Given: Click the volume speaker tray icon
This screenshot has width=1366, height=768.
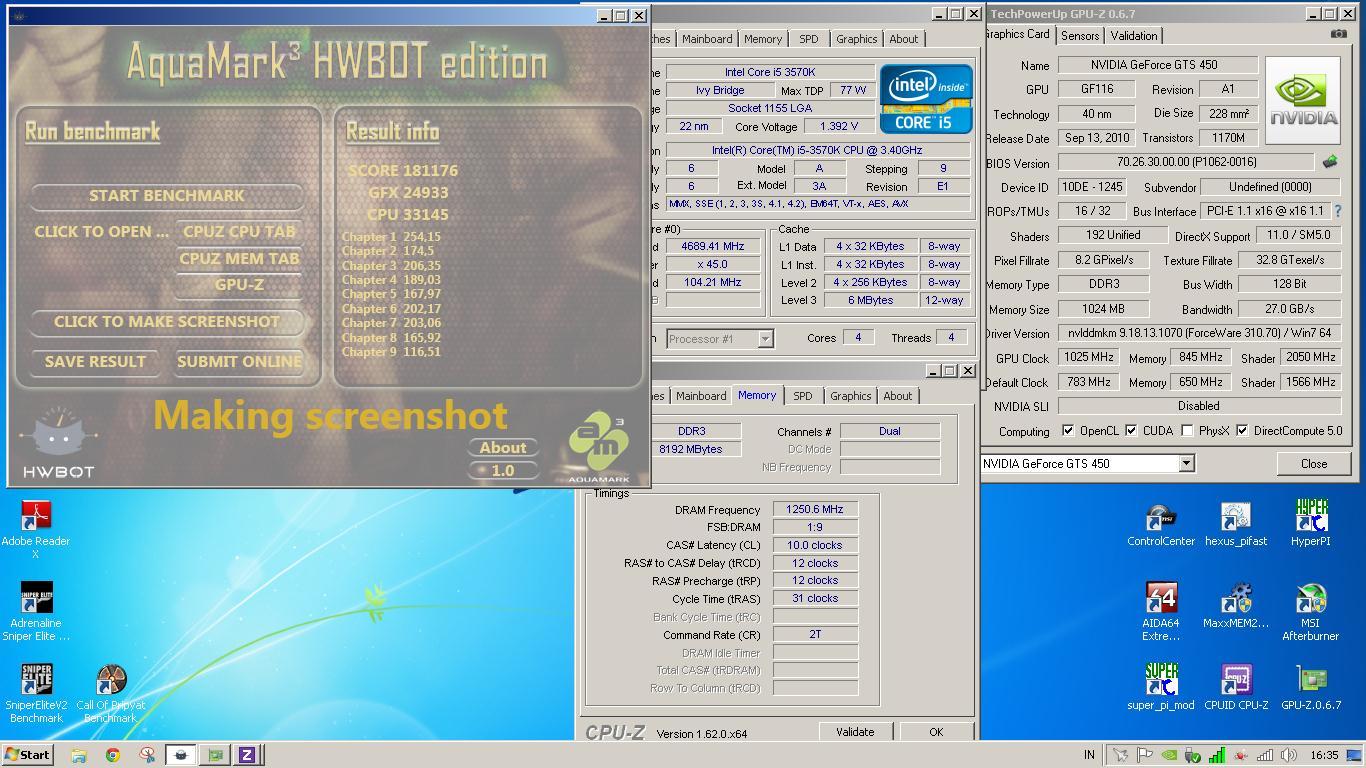Looking at the screenshot, I should point(1288,755).
